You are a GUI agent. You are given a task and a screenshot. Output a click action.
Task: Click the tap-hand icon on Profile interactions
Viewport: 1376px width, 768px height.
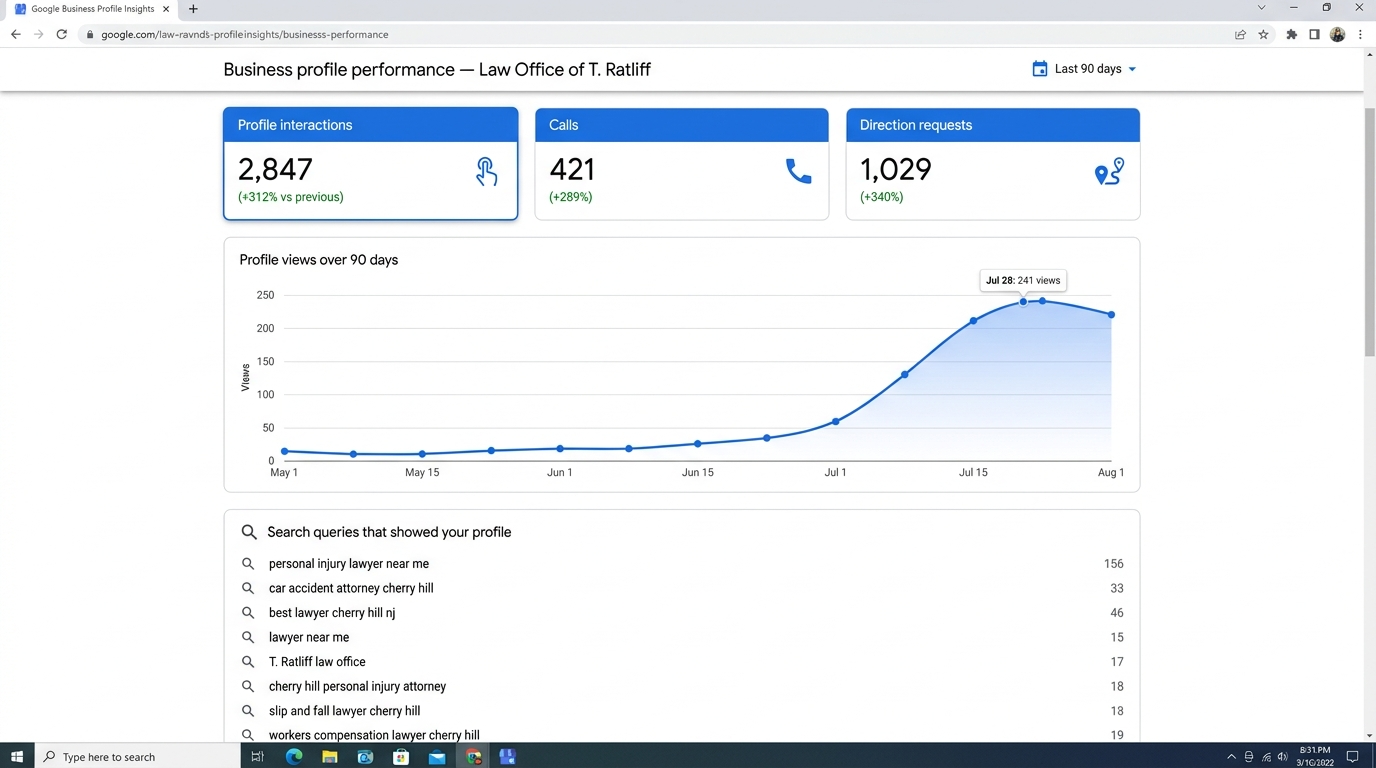pos(486,172)
